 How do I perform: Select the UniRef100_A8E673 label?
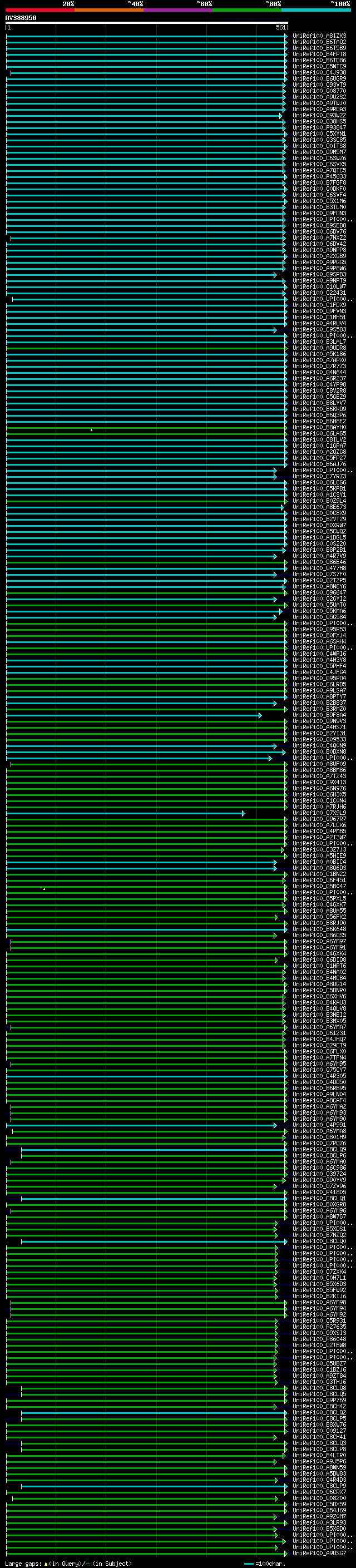pos(319,506)
